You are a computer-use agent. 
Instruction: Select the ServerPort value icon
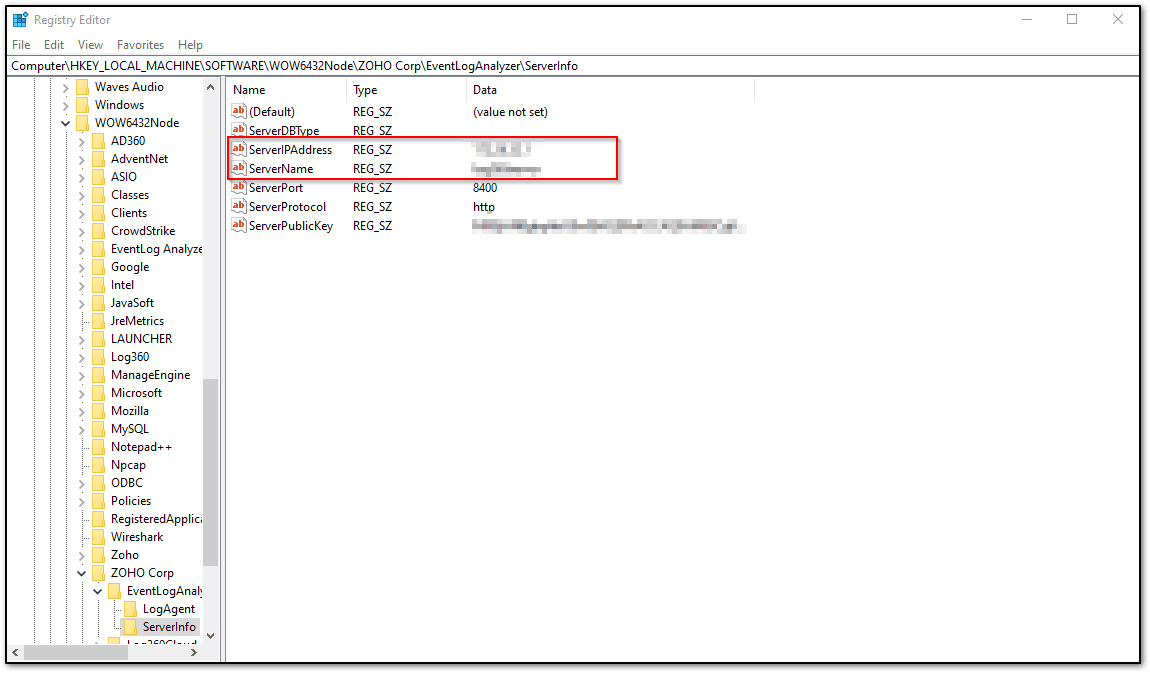point(238,187)
